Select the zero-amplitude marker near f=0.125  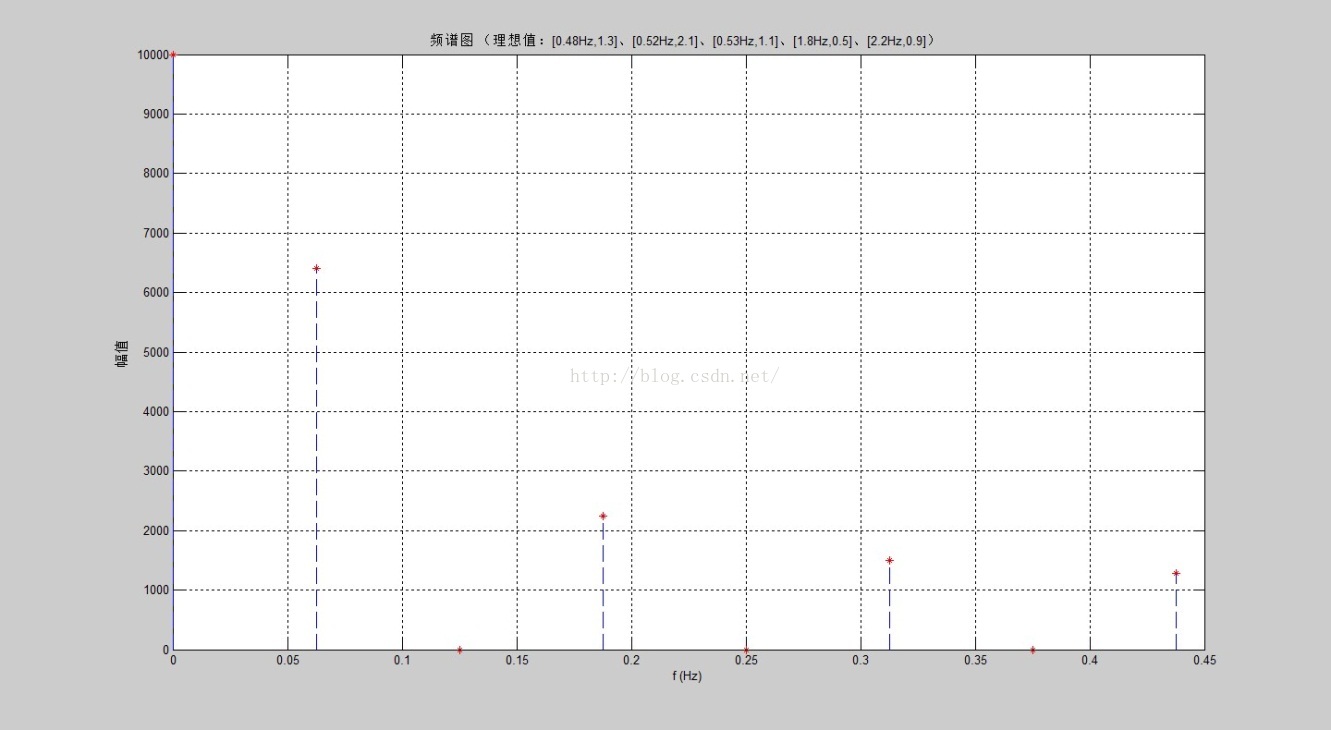[x=459, y=650]
